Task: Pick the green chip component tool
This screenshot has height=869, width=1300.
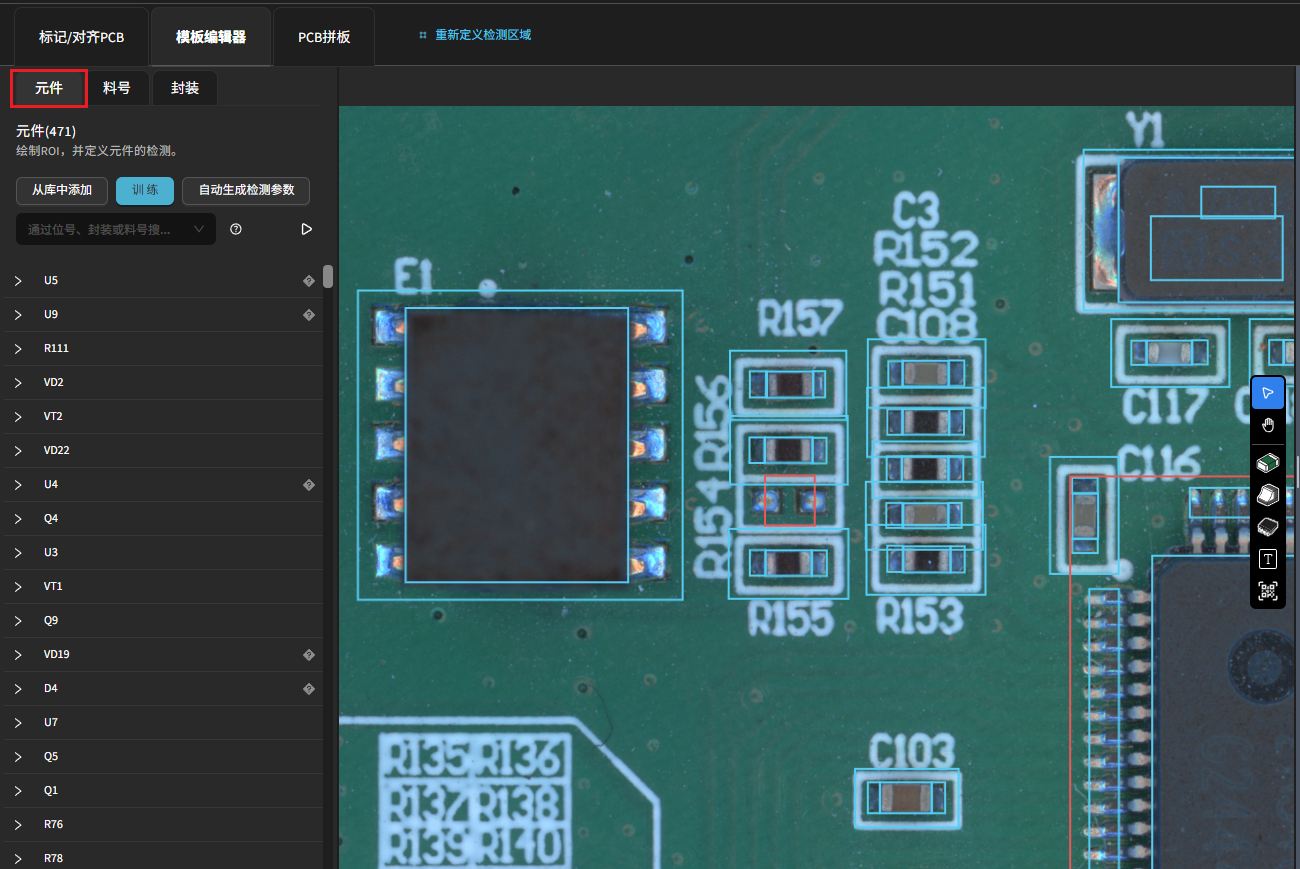Action: (1268, 463)
